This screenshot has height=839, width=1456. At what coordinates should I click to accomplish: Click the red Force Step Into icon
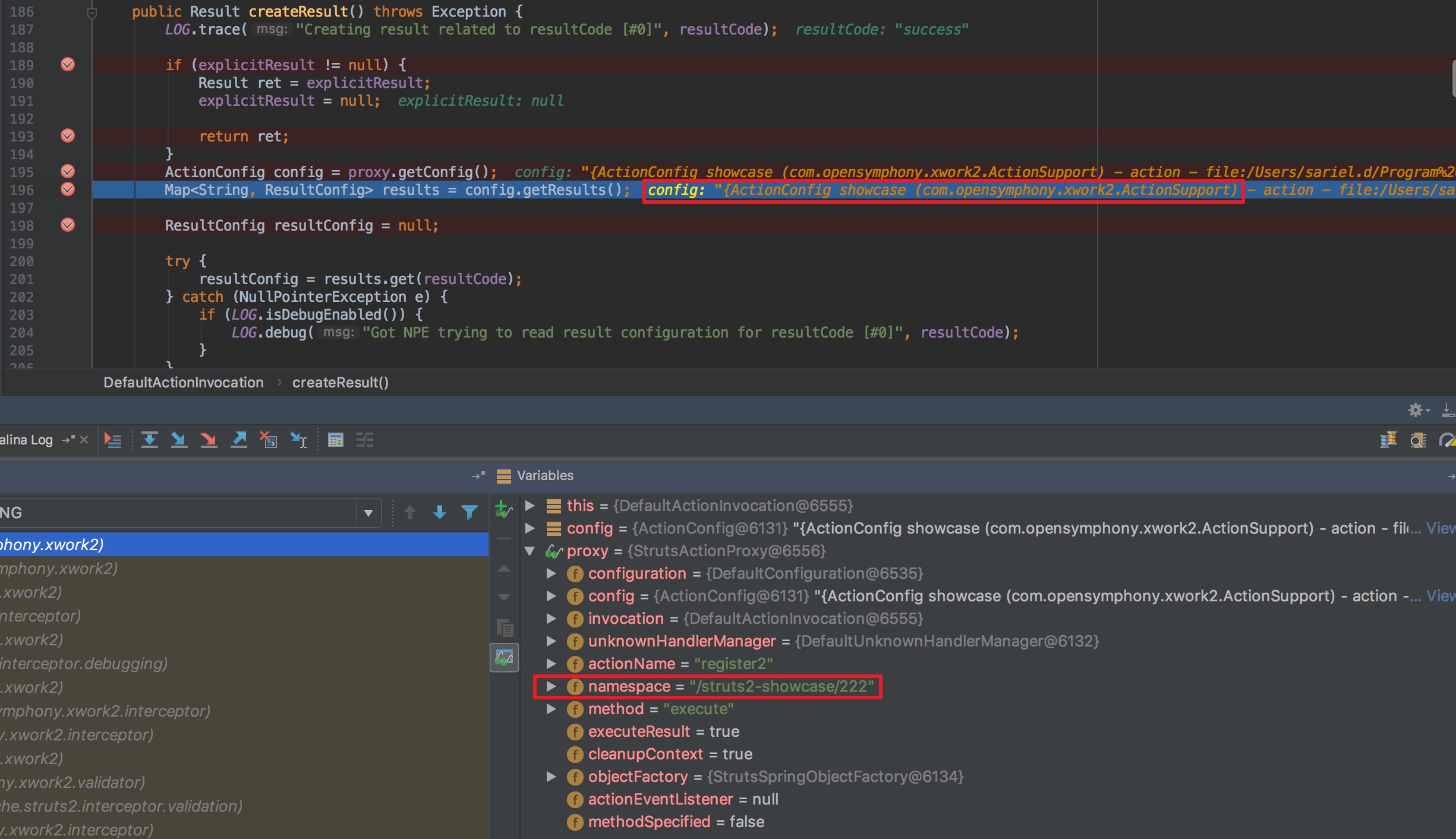pyautogui.click(x=209, y=440)
